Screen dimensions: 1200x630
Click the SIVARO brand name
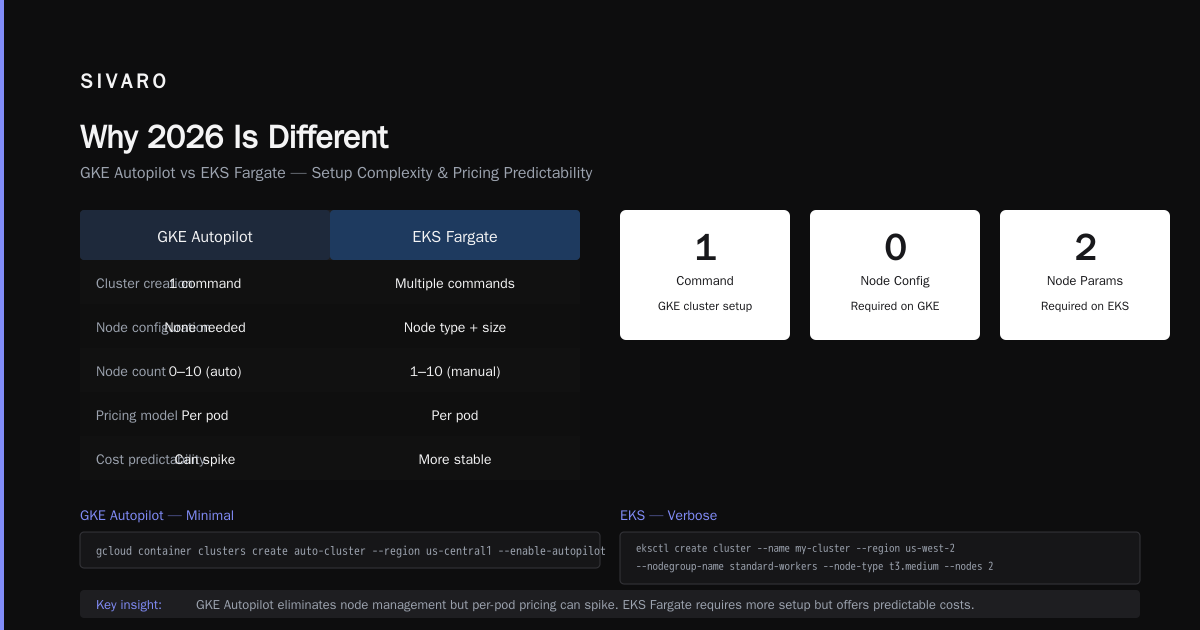pyautogui.click(x=124, y=82)
